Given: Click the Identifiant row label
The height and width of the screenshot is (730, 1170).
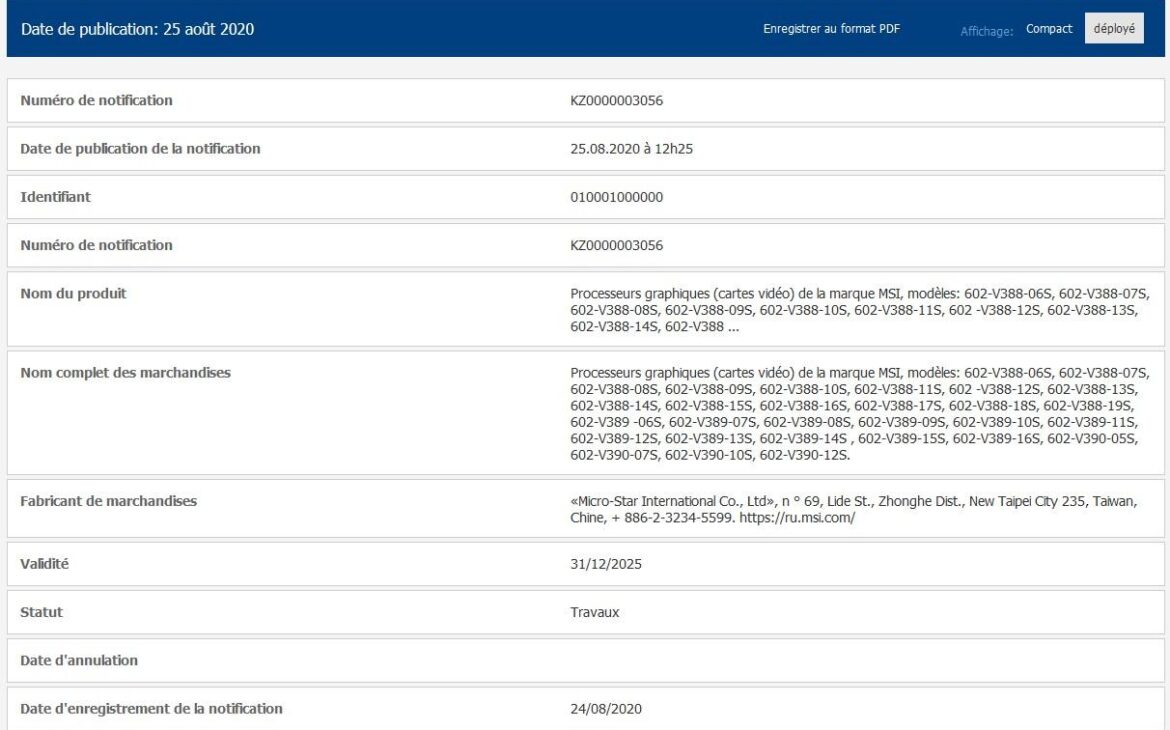Looking at the screenshot, I should (56, 197).
